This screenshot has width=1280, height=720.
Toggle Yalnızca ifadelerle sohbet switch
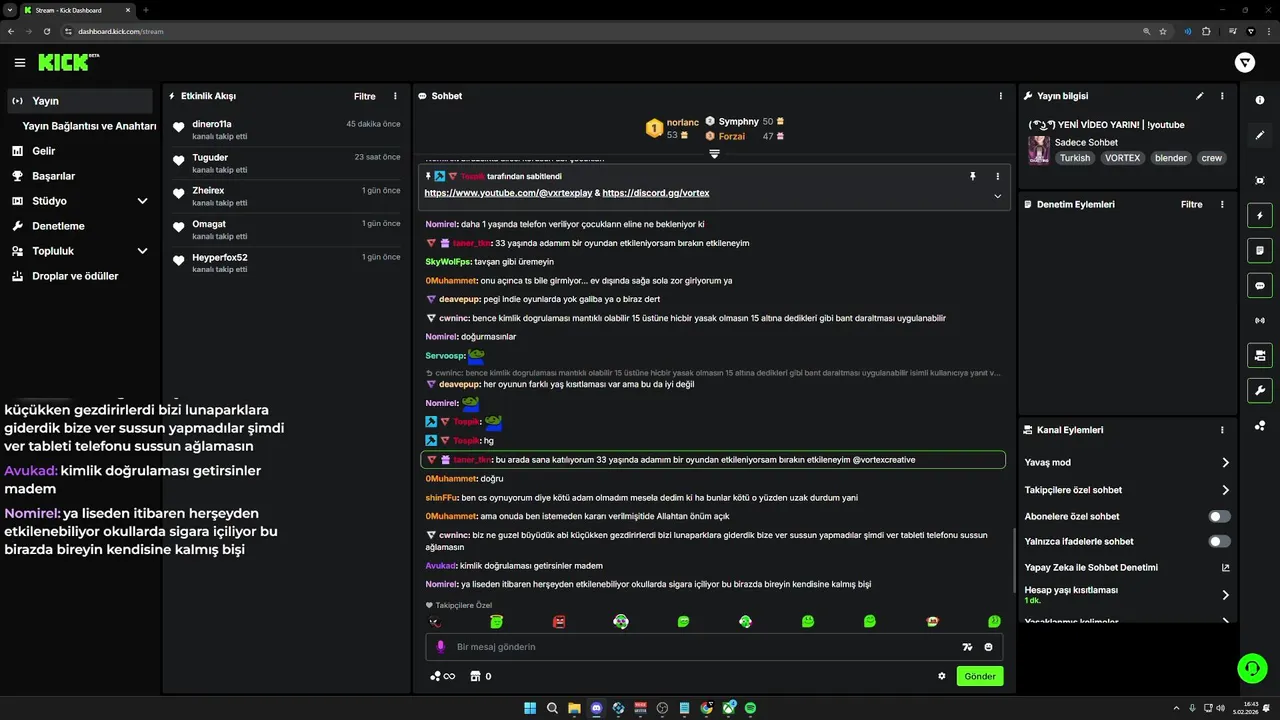1220,541
